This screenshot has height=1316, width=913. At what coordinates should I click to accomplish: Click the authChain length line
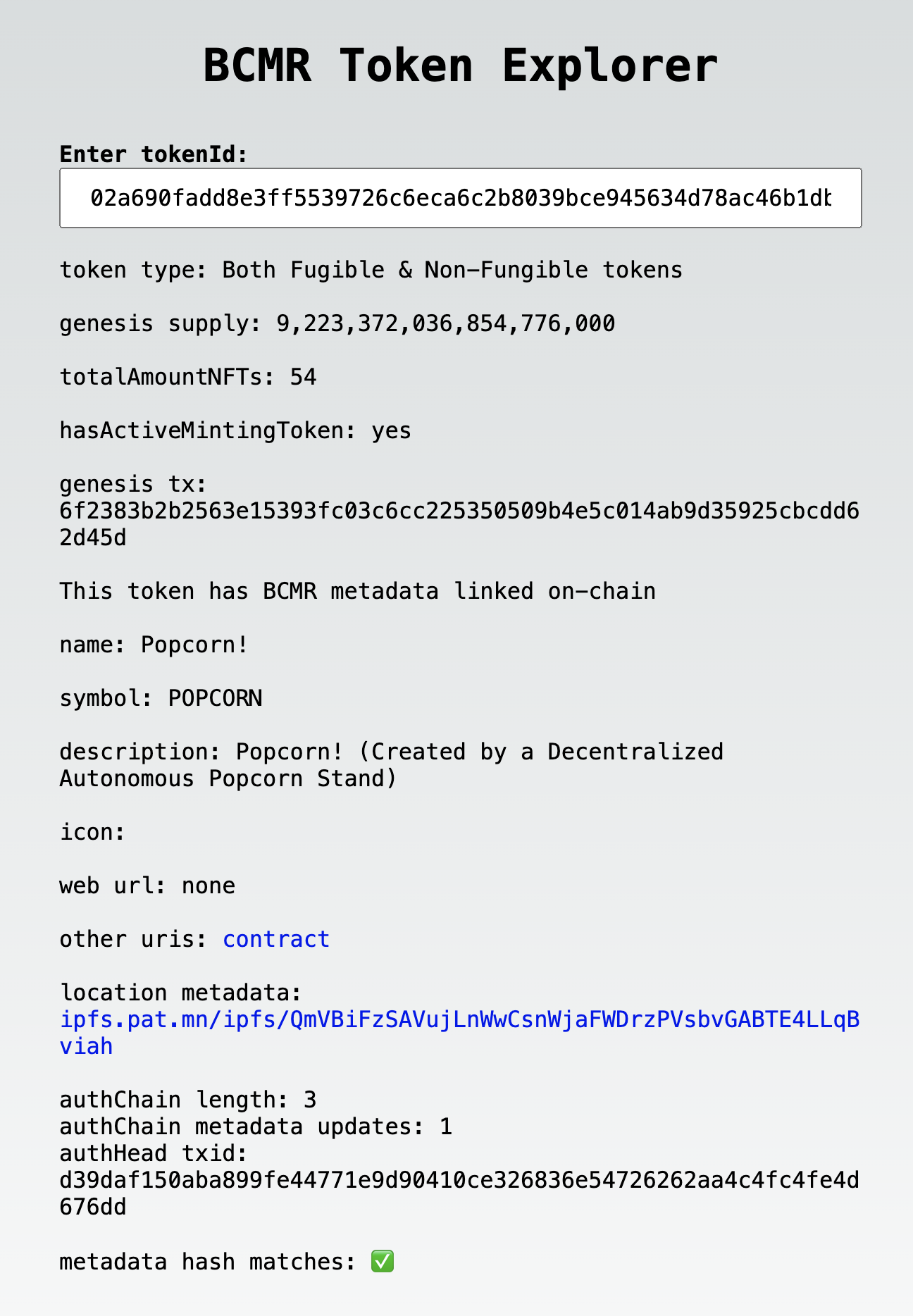click(x=187, y=1100)
